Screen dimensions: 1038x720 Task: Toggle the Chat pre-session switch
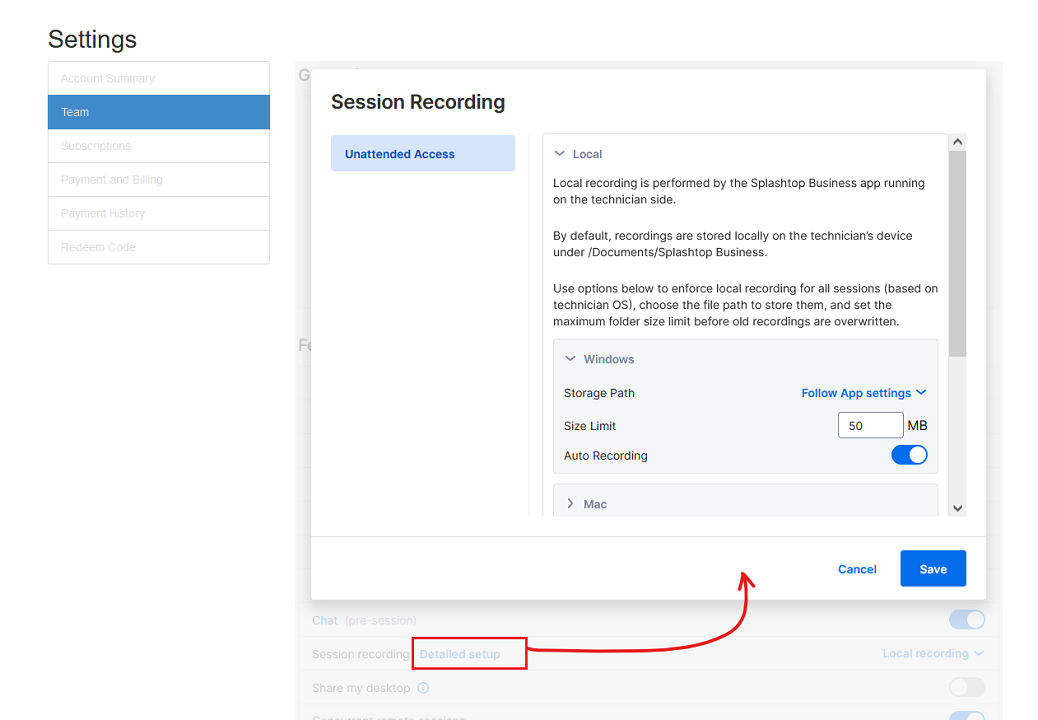click(x=966, y=620)
